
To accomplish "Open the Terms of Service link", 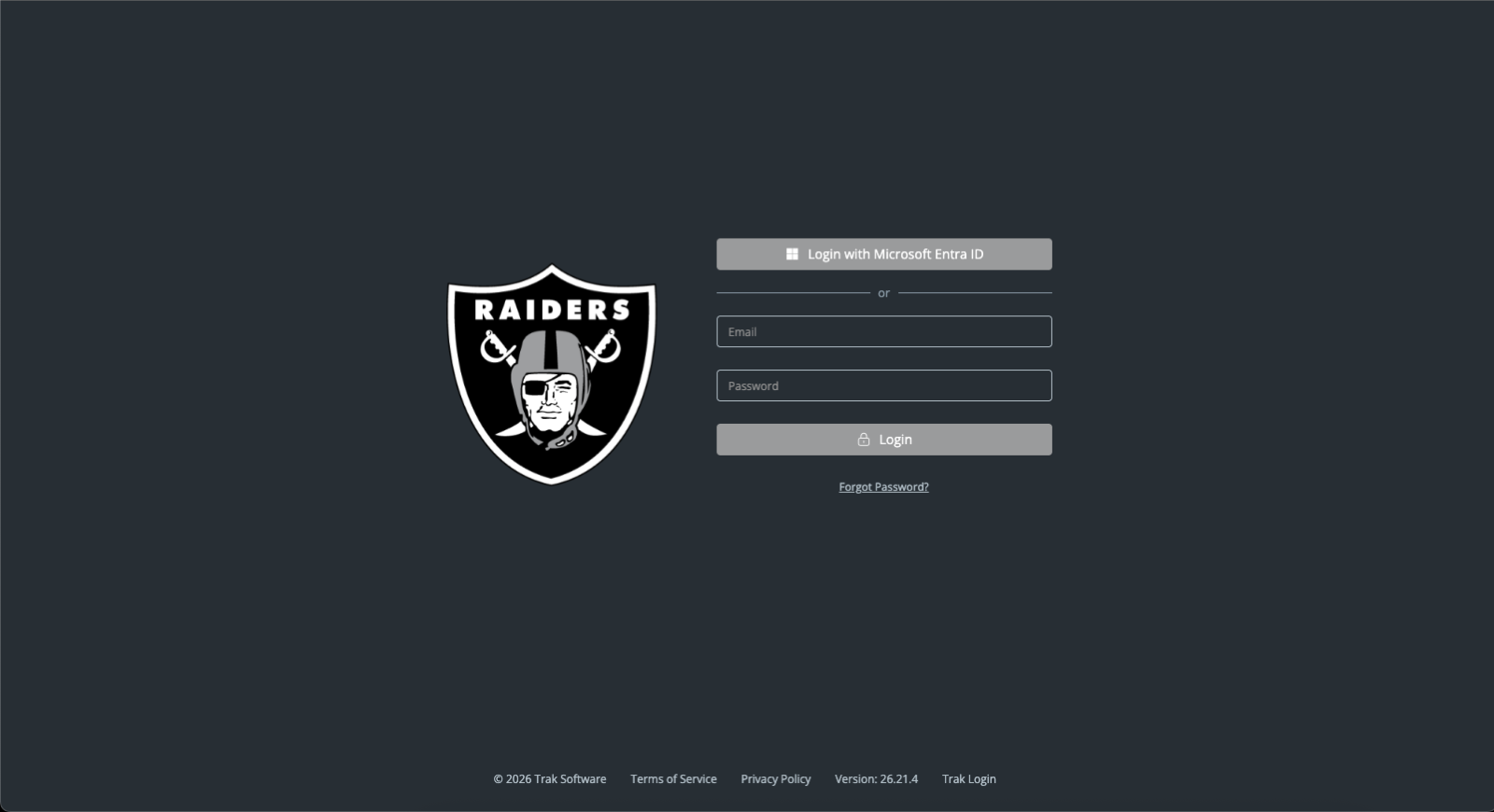I will pyautogui.click(x=673, y=778).
